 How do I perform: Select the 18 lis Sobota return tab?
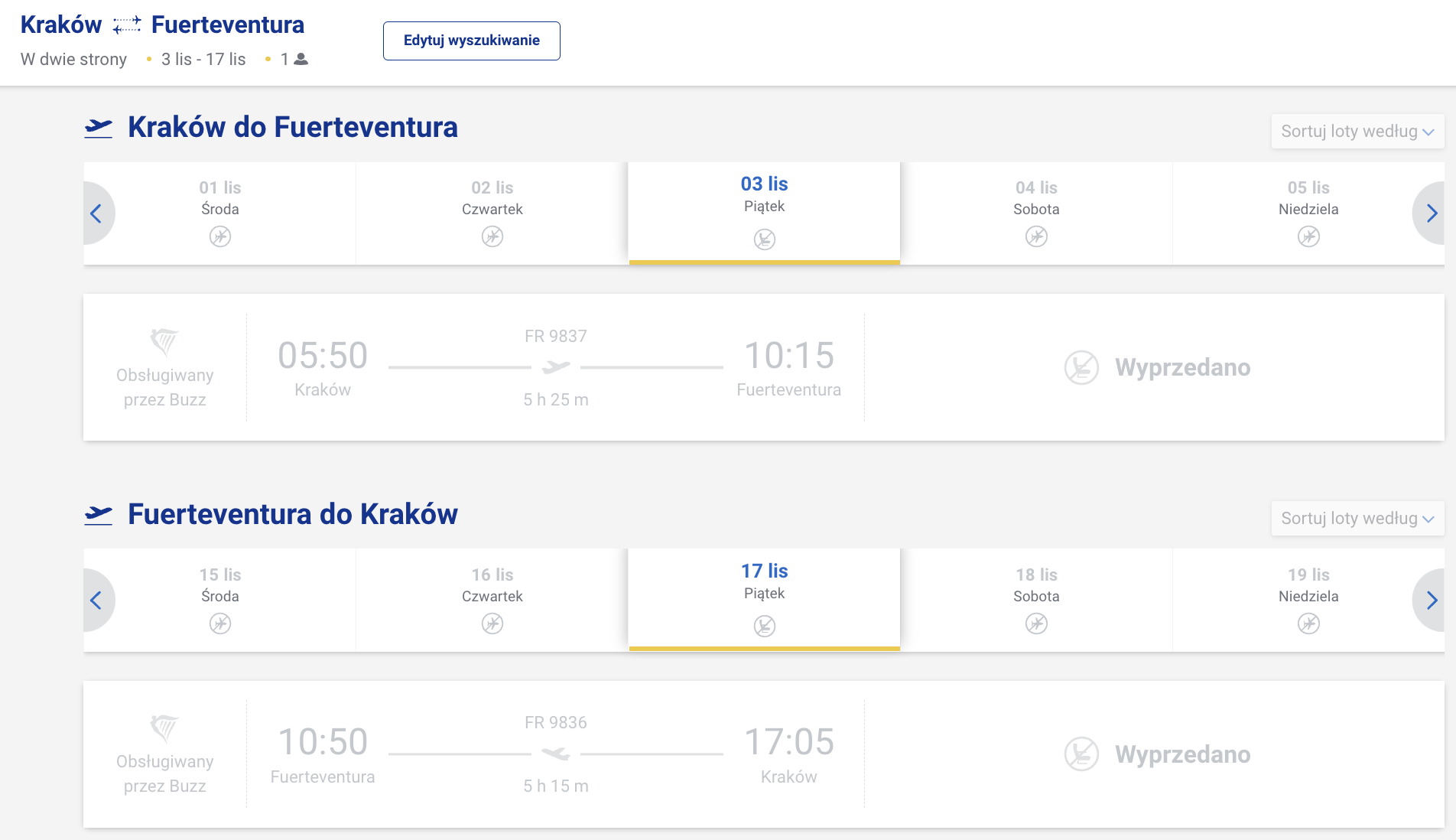tap(1036, 601)
